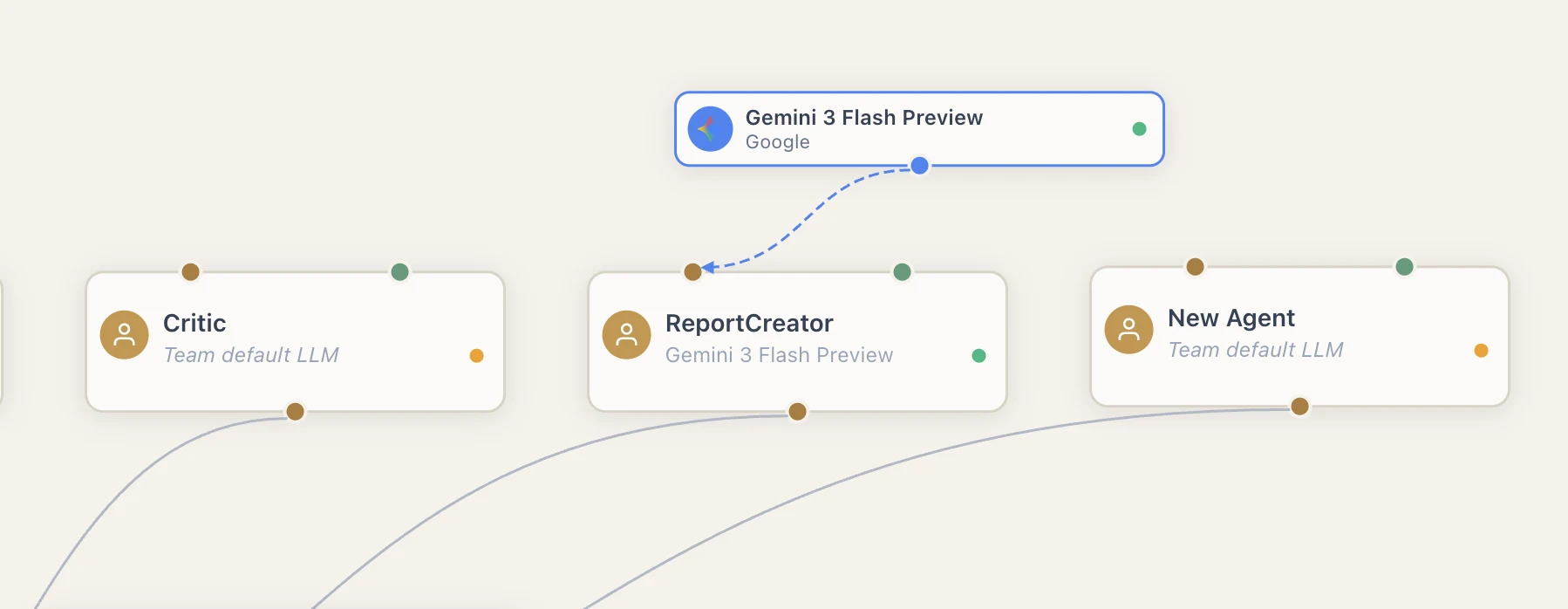The width and height of the screenshot is (1568, 609).
Task: Click the brown bottom port on New Agent
Action: 1299,407
